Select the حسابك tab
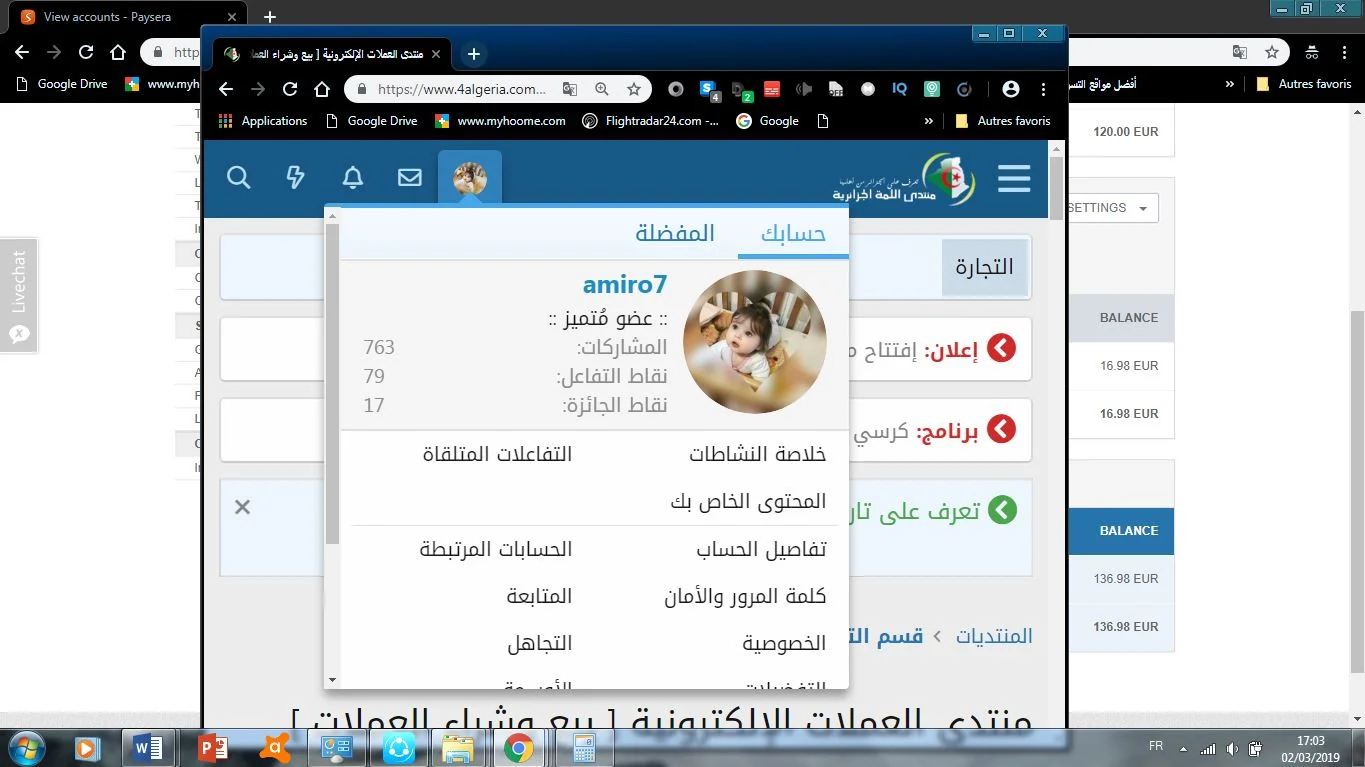Image resolution: width=1365 pixels, height=767 pixels. tap(793, 233)
